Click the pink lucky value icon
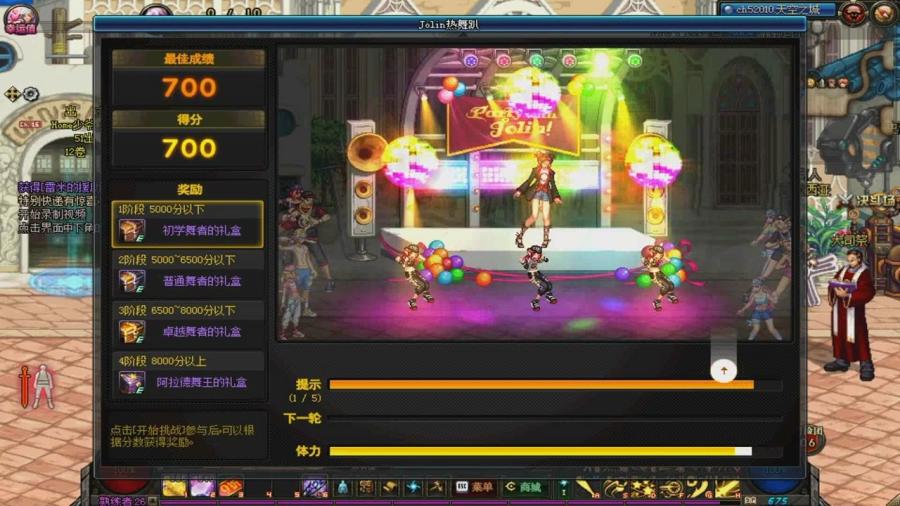 21,18
